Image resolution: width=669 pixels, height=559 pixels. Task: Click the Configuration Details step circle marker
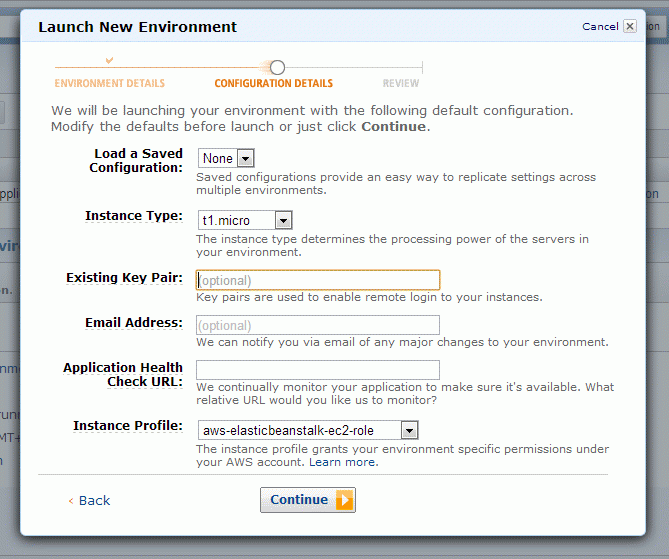pyautogui.click(x=277, y=67)
